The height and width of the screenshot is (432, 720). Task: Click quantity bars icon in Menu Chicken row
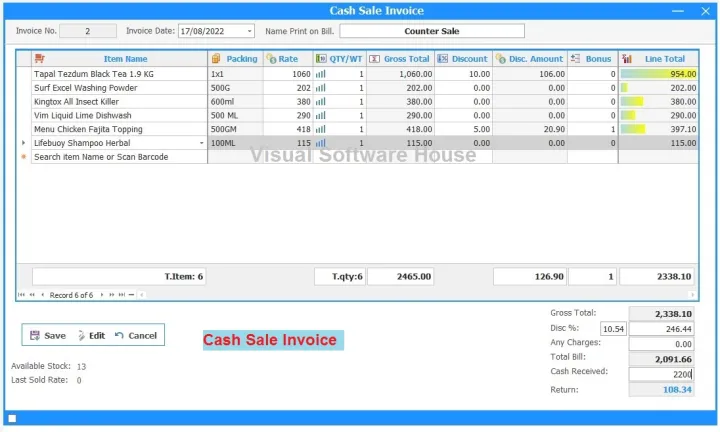[x=321, y=129]
